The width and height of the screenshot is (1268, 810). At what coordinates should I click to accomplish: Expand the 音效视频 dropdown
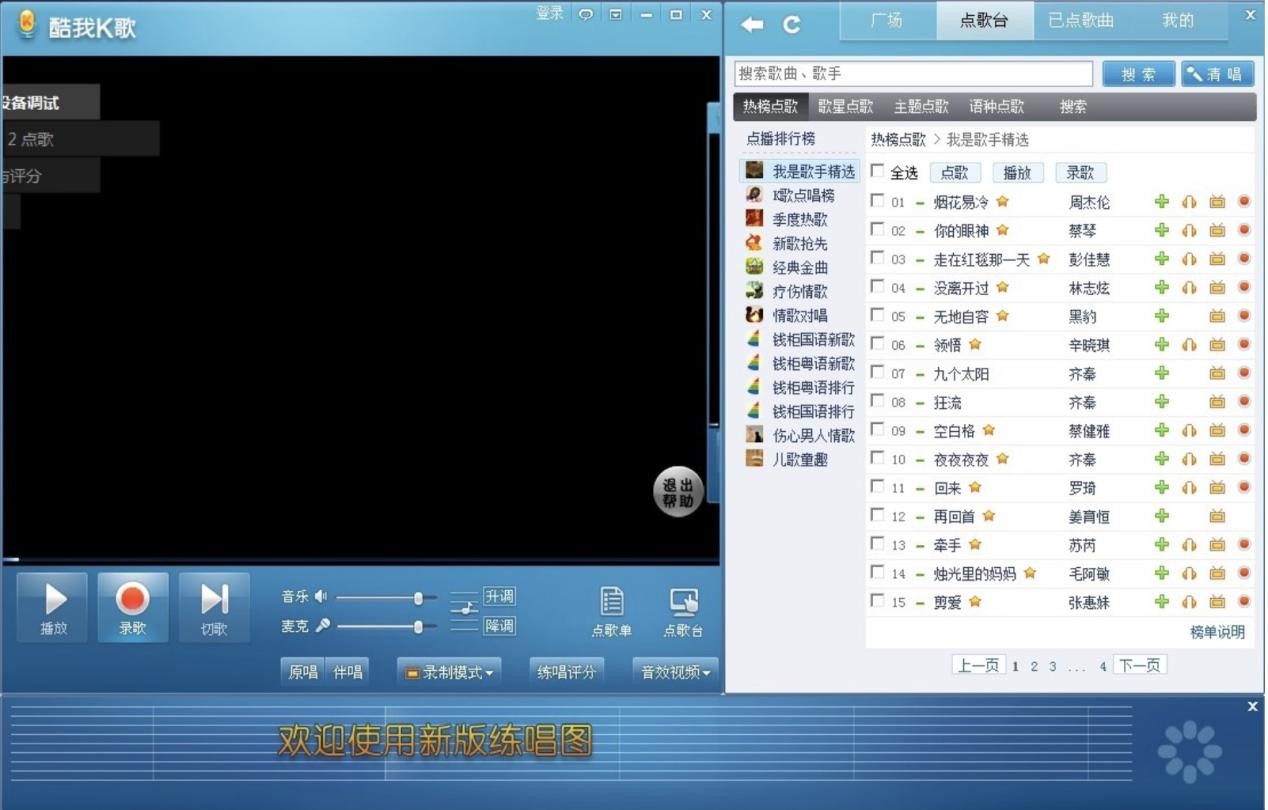(x=676, y=673)
